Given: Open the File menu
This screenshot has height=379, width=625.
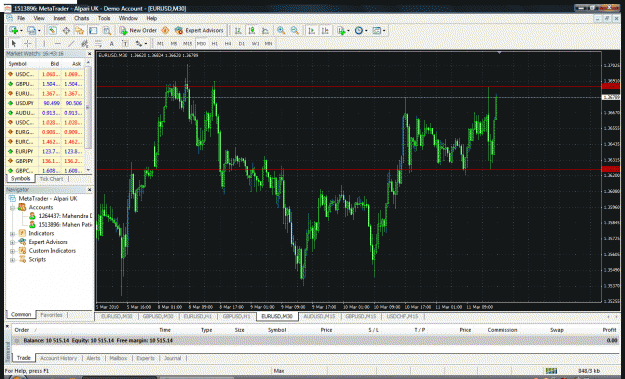Looking at the screenshot, I should [21, 18].
